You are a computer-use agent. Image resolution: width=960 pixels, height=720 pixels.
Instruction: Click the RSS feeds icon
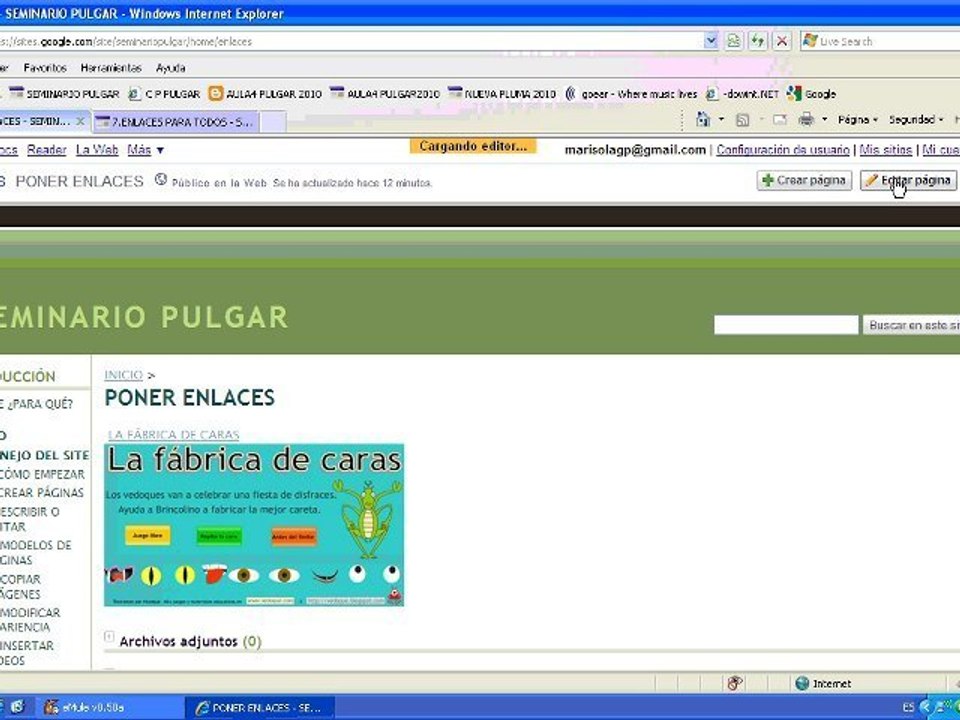742,120
